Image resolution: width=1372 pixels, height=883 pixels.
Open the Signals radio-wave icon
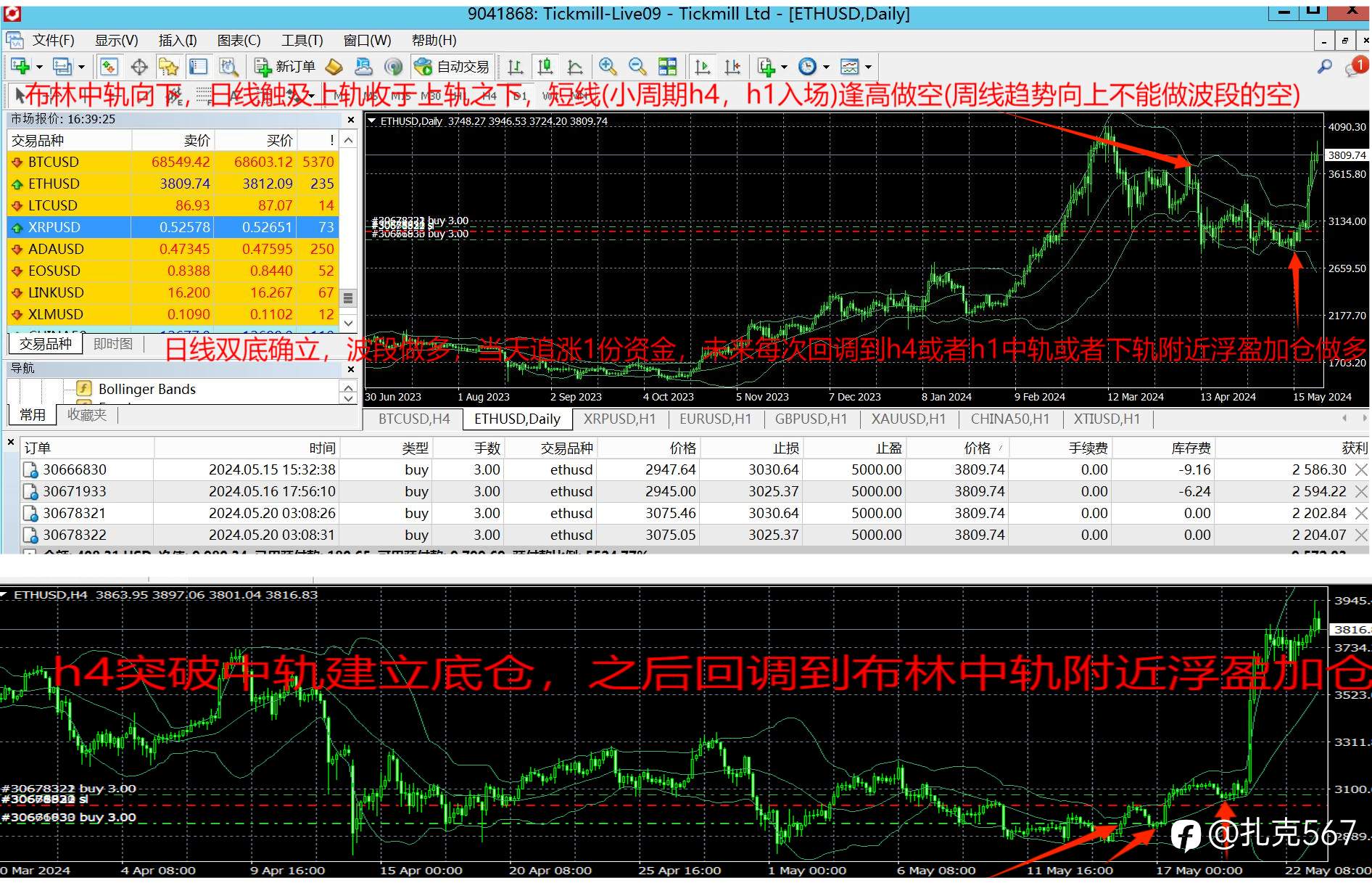393,67
